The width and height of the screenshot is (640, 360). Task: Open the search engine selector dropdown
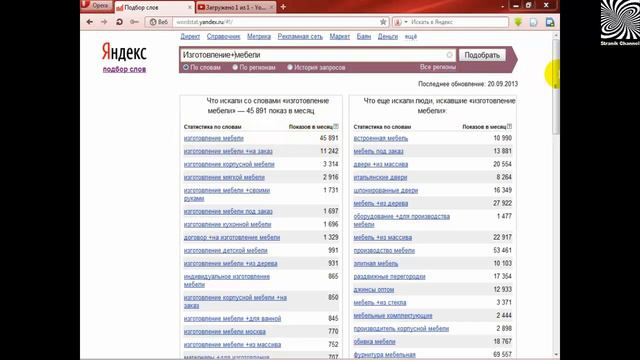(401, 22)
